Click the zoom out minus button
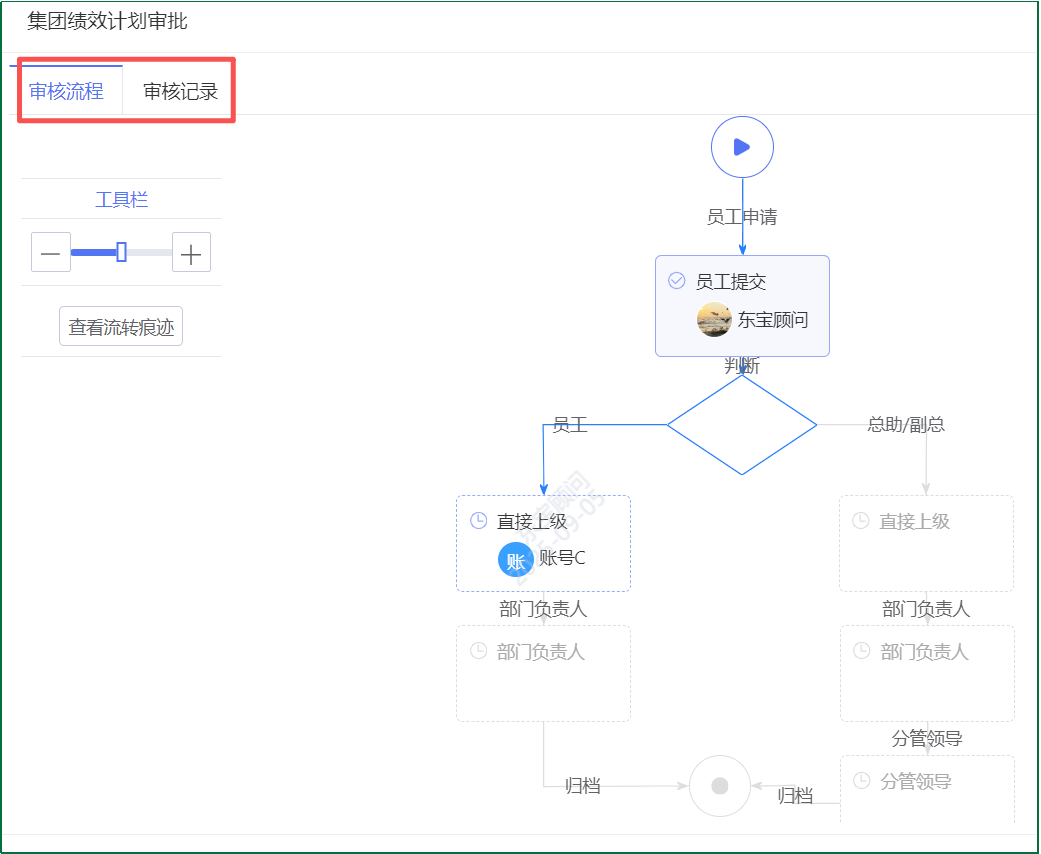The image size is (1041, 854). pyautogui.click(x=51, y=253)
